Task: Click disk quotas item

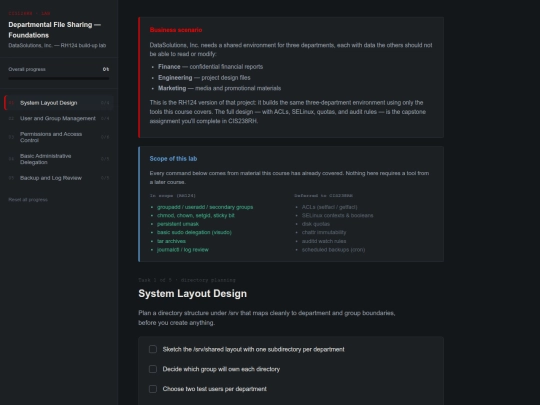Action: point(315,224)
